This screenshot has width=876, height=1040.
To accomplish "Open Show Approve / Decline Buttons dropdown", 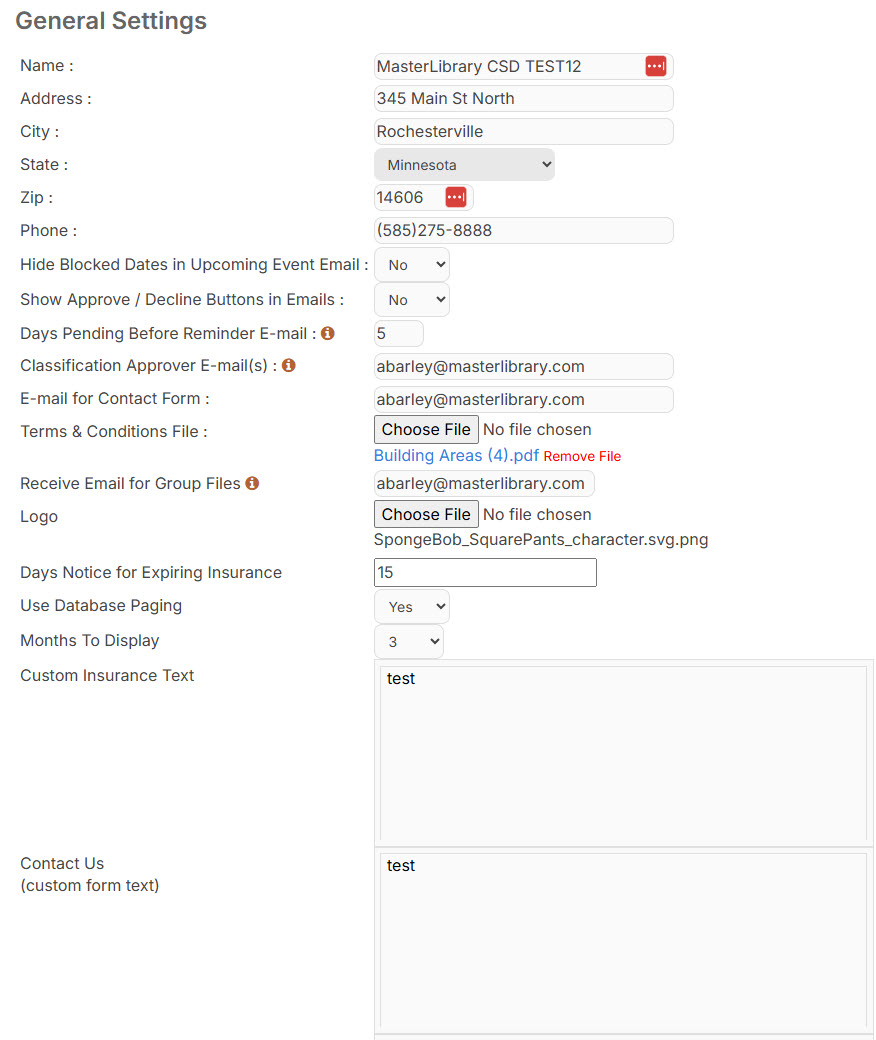I will [x=412, y=300].
